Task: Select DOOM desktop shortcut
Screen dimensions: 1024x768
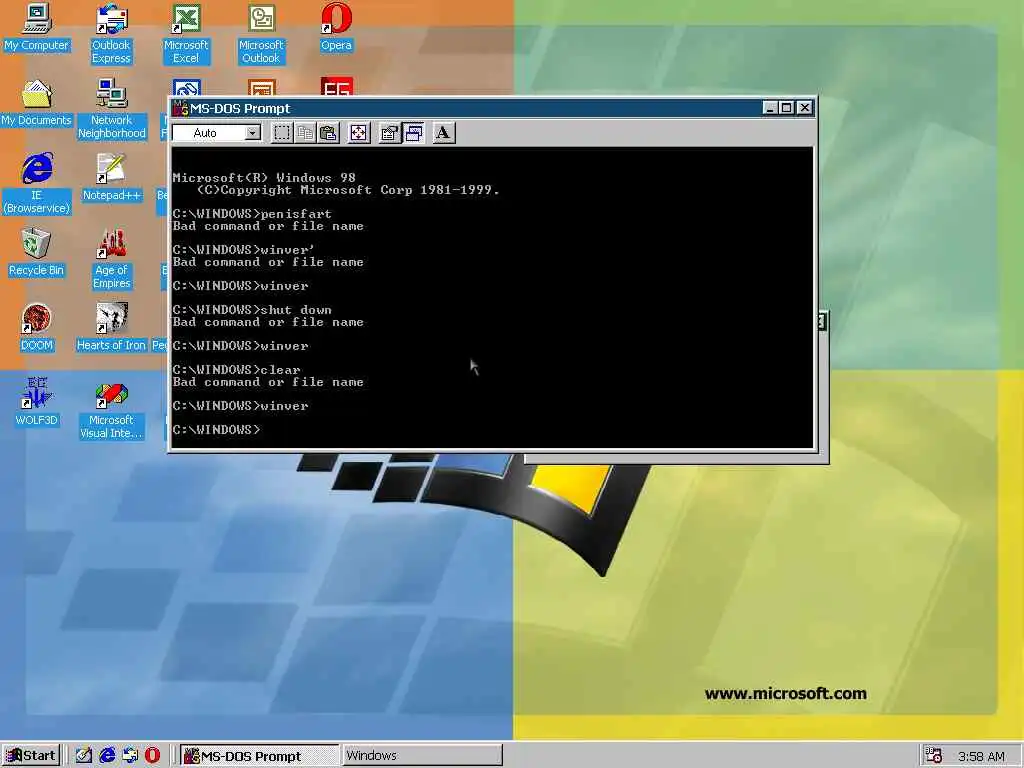Action: coord(37,328)
